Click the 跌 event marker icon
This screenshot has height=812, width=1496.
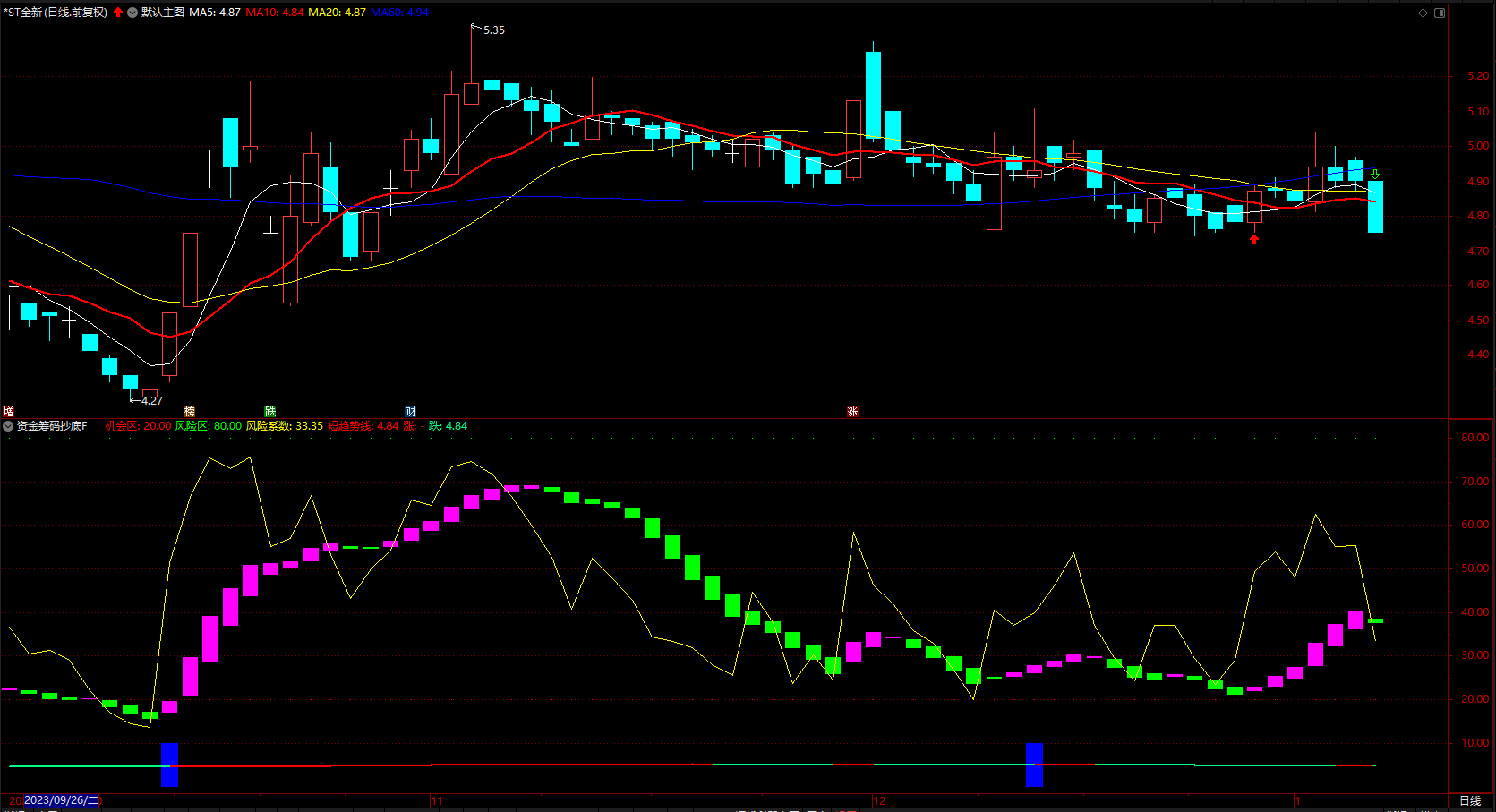click(269, 412)
